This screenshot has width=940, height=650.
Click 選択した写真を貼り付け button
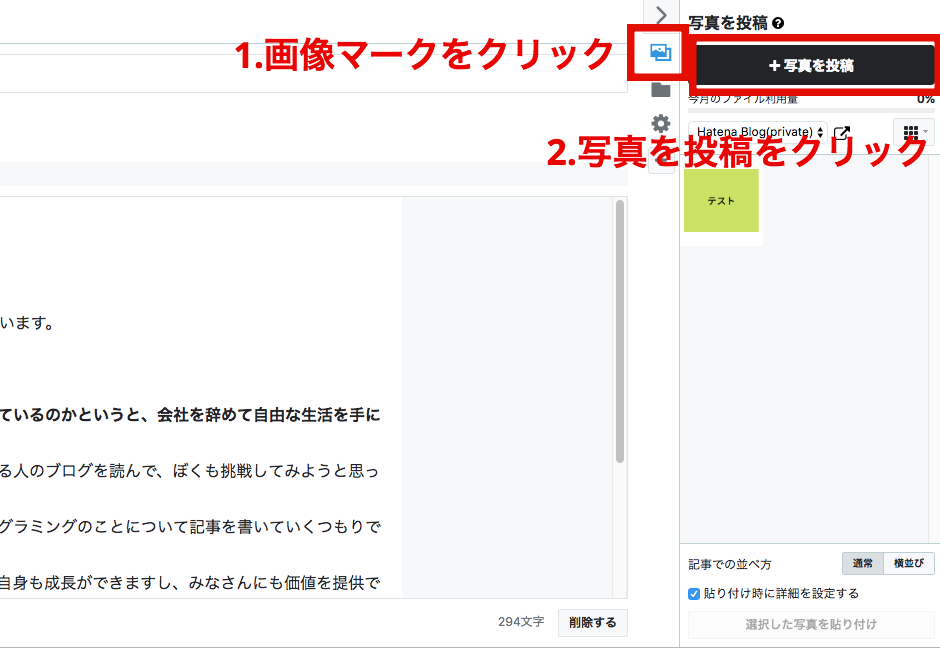click(811, 624)
